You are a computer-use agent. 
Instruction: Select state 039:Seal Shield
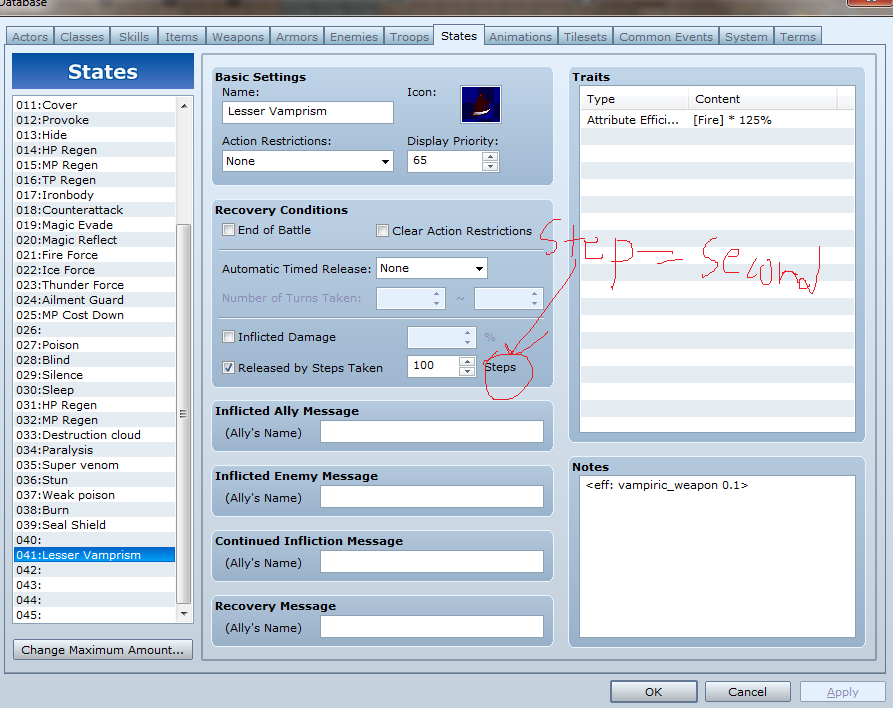(x=95, y=525)
